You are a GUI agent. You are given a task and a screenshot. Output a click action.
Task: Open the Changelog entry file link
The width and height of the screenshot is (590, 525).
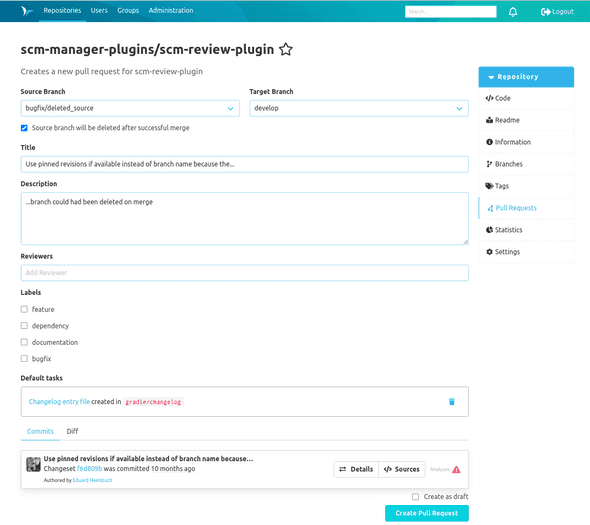(x=59, y=402)
